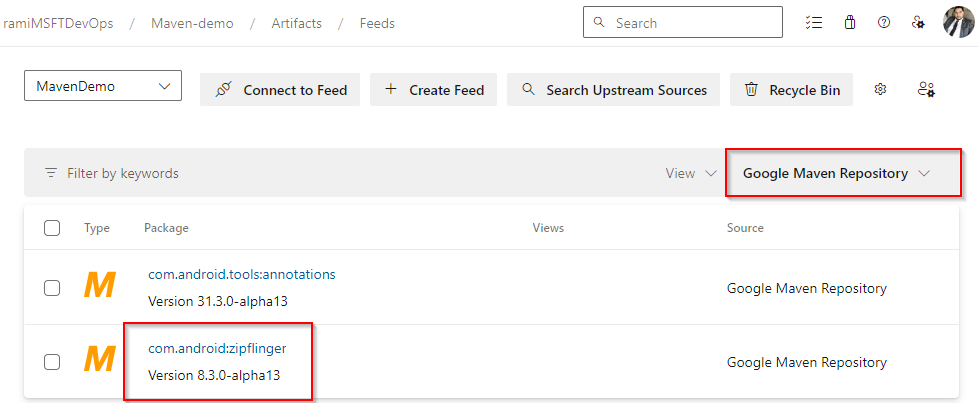Click Google Maven Repository source in zipflinger row
The width and height of the screenshot is (978, 403).
pyautogui.click(x=806, y=362)
